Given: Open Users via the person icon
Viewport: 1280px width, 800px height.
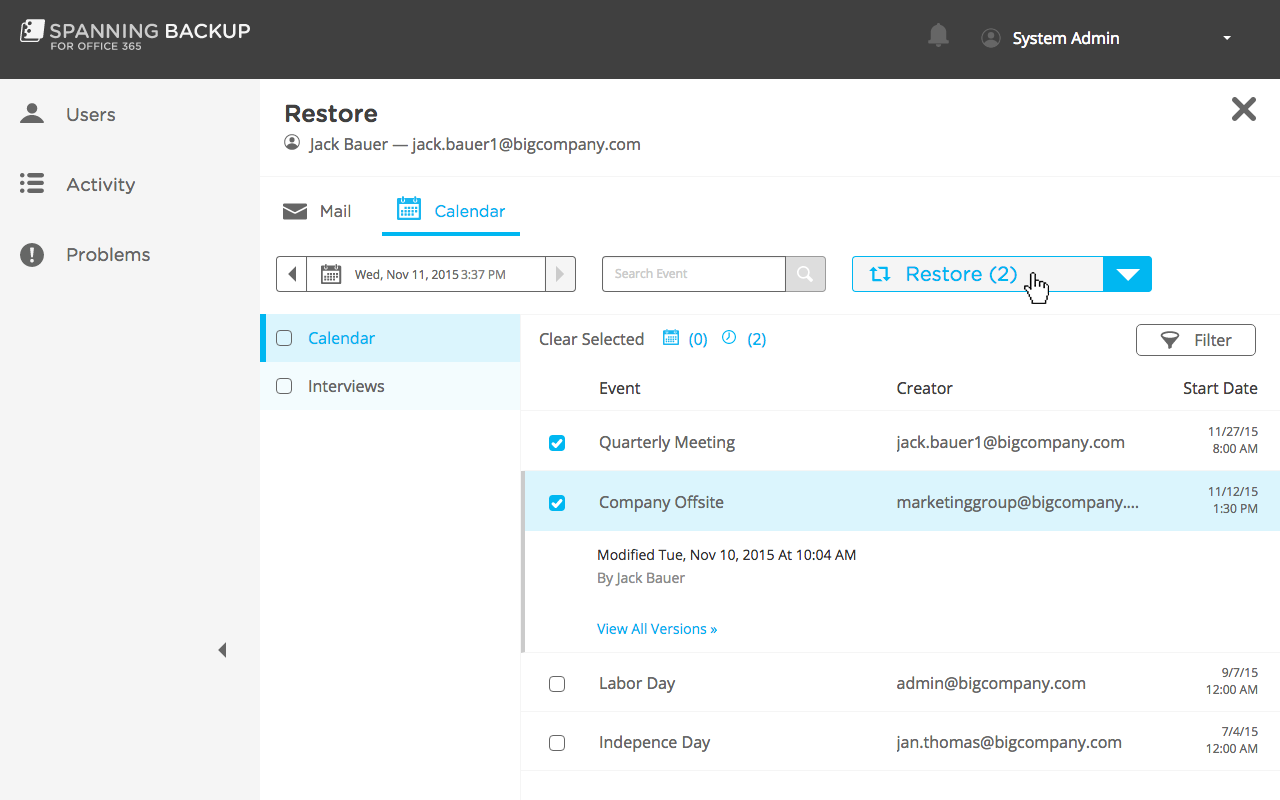Looking at the screenshot, I should [x=32, y=114].
